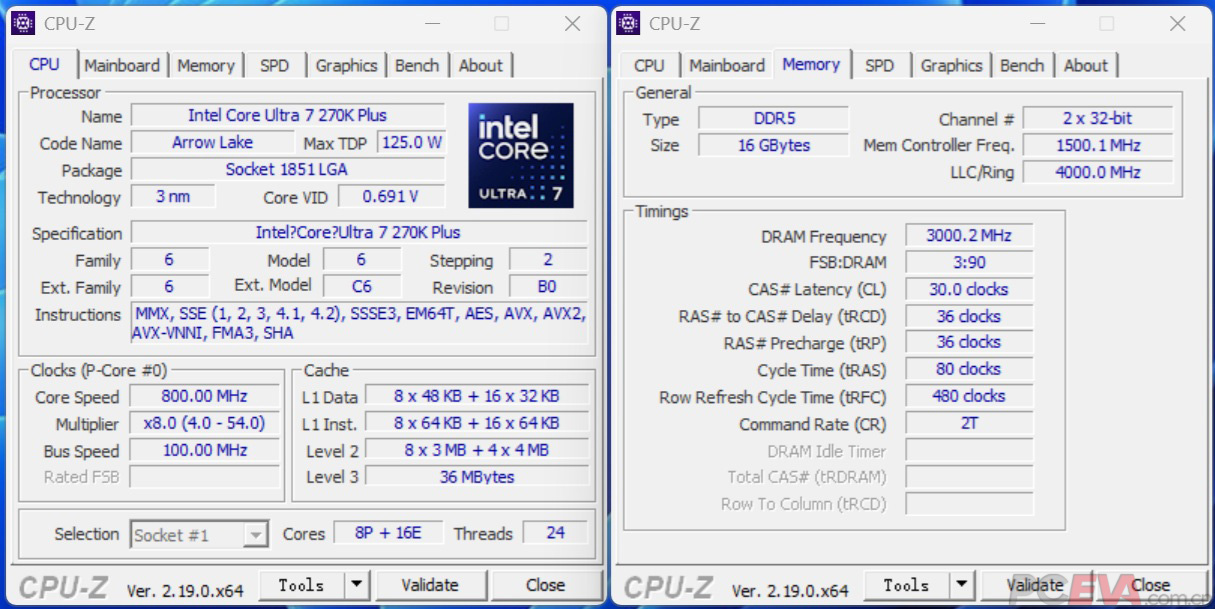Click the Core VID value 0.691 V

point(391,196)
